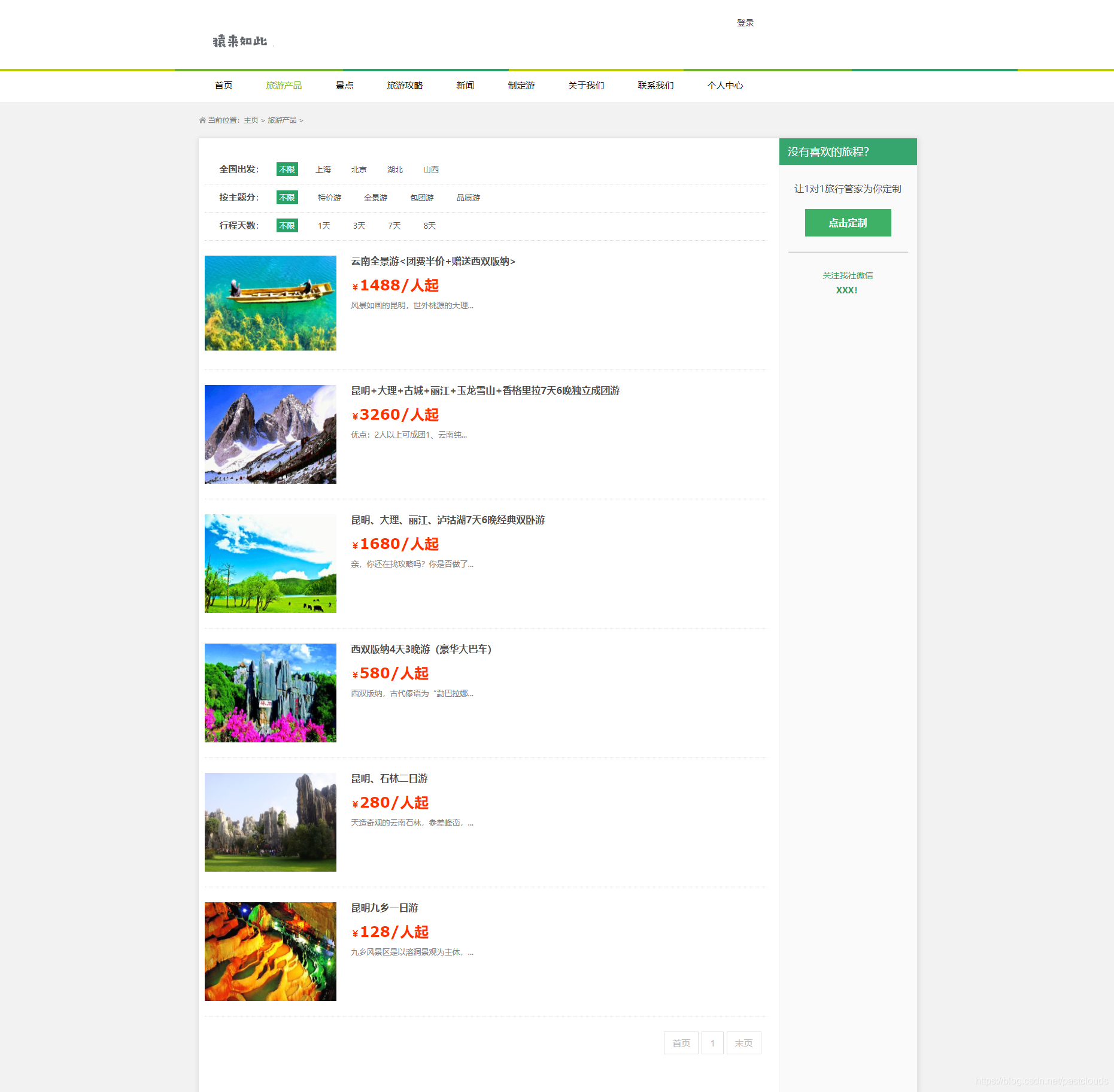1114x1092 pixels.
Task: Filter trip length by 1天
Action: click(324, 226)
